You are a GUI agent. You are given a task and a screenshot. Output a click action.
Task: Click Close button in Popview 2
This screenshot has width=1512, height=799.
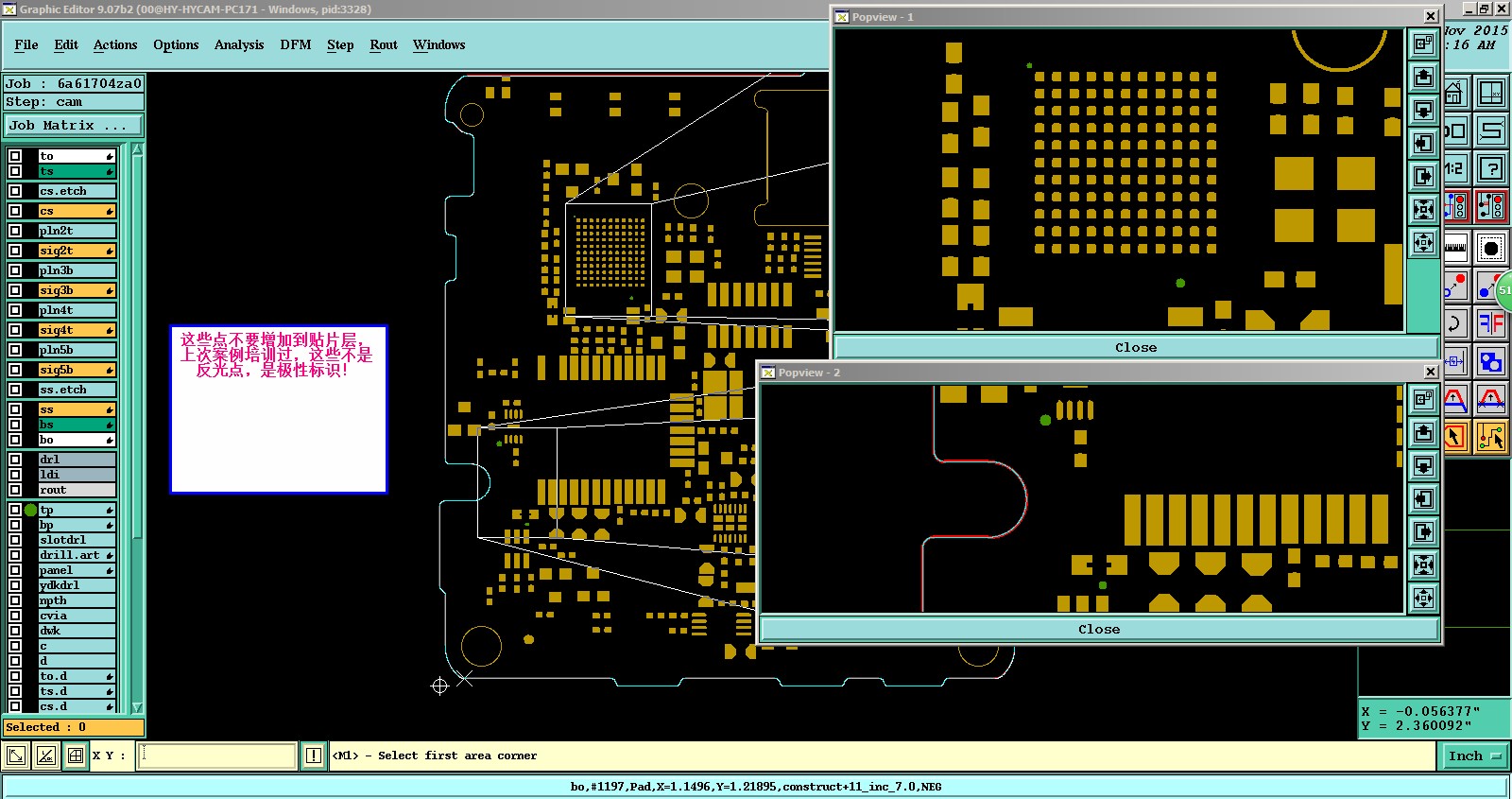click(x=1099, y=629)
